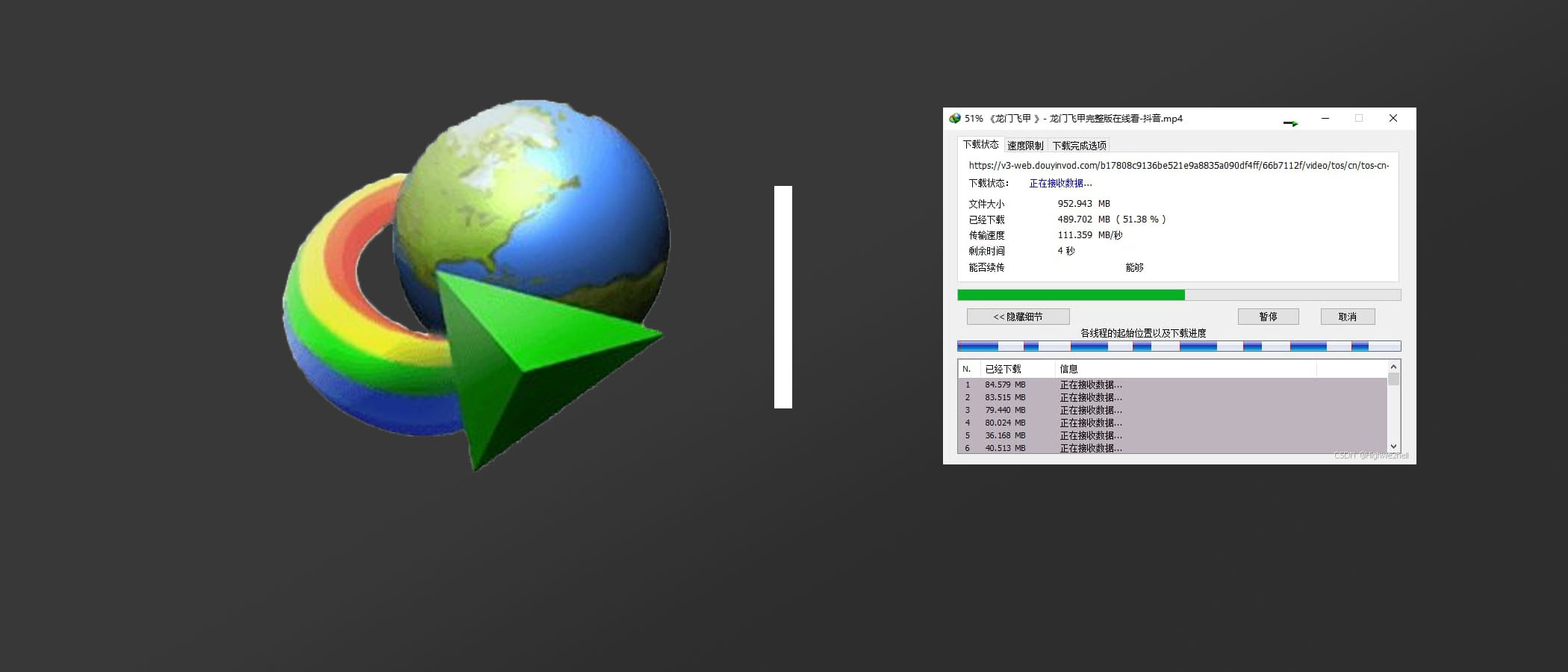This screenshot has height=672, width=1568.
Task: Click the 已经下载 column header
Action: pyautogui.click(x=1017, y=369)
